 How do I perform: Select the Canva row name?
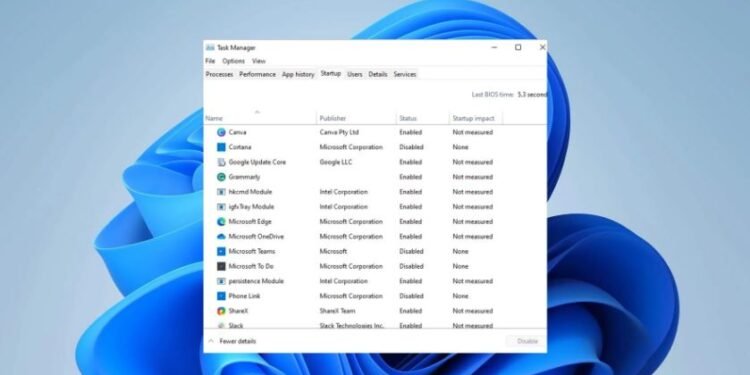pyautogui.click(x=237, y=132)
